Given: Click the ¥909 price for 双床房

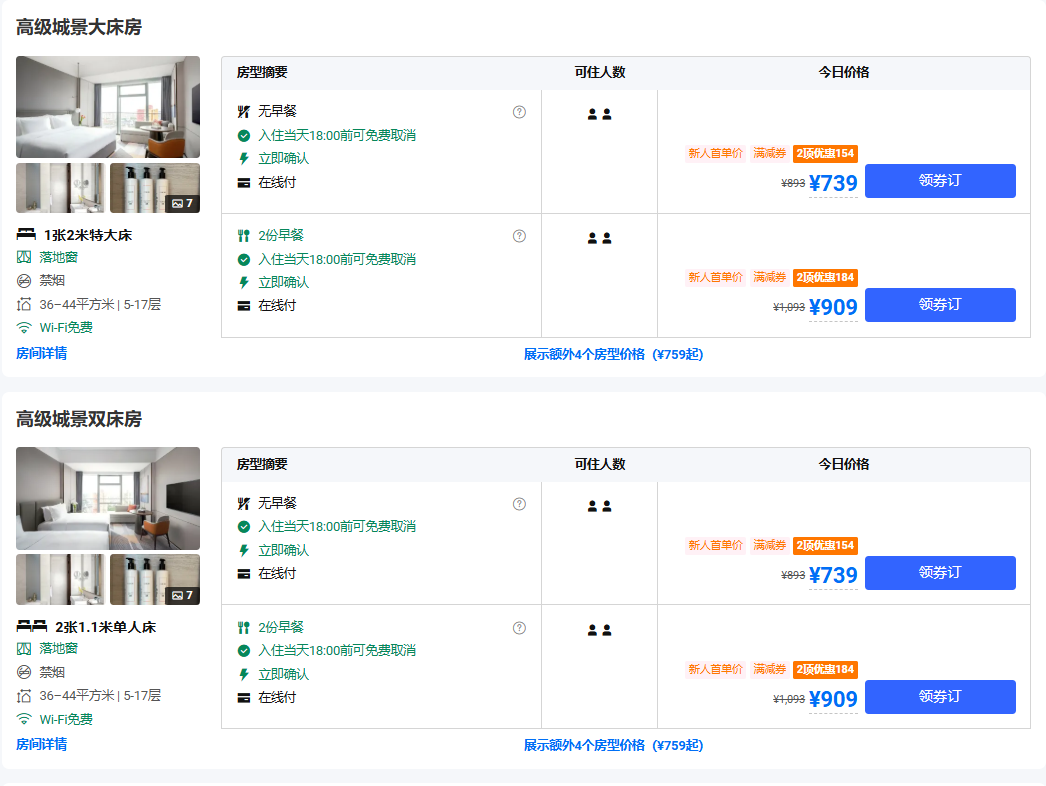Looking at the screenshot, I should 833,700.
